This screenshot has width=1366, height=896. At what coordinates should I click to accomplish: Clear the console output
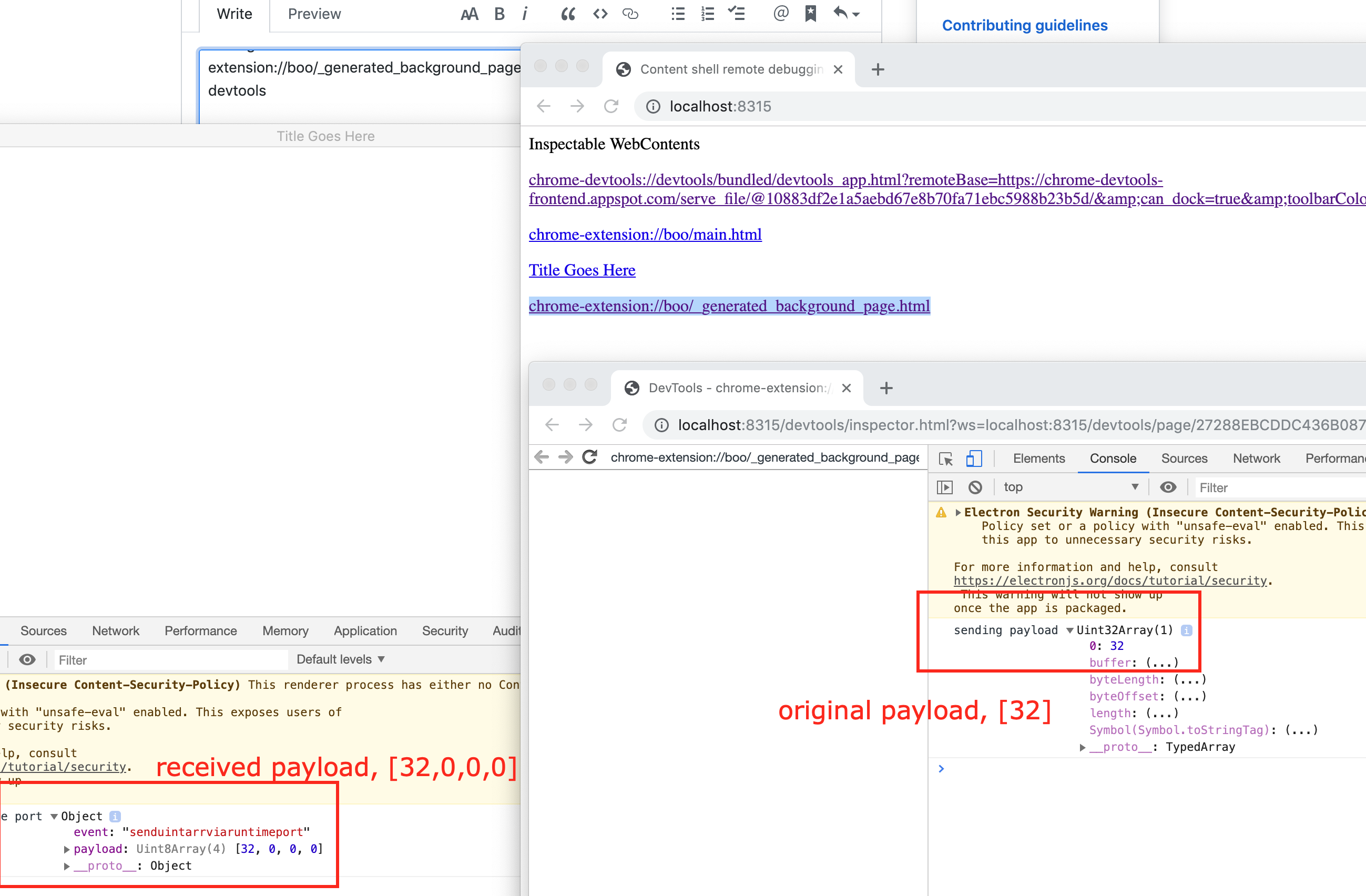(x=975, y=487)
